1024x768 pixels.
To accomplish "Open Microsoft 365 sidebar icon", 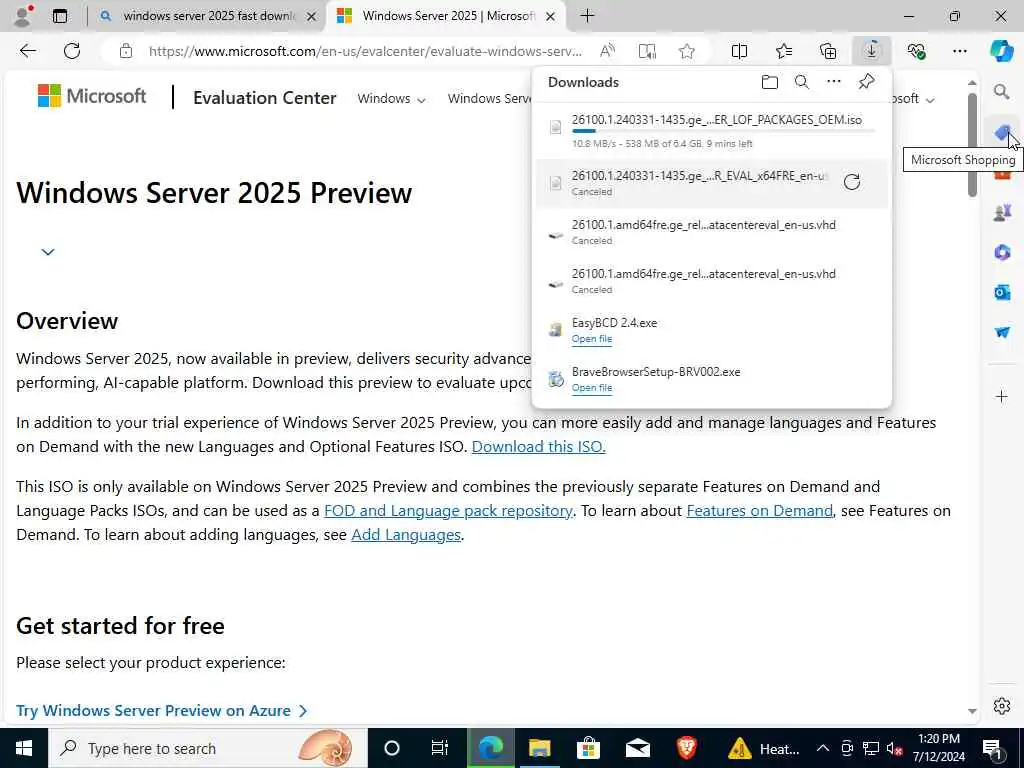I will 1002,252.
